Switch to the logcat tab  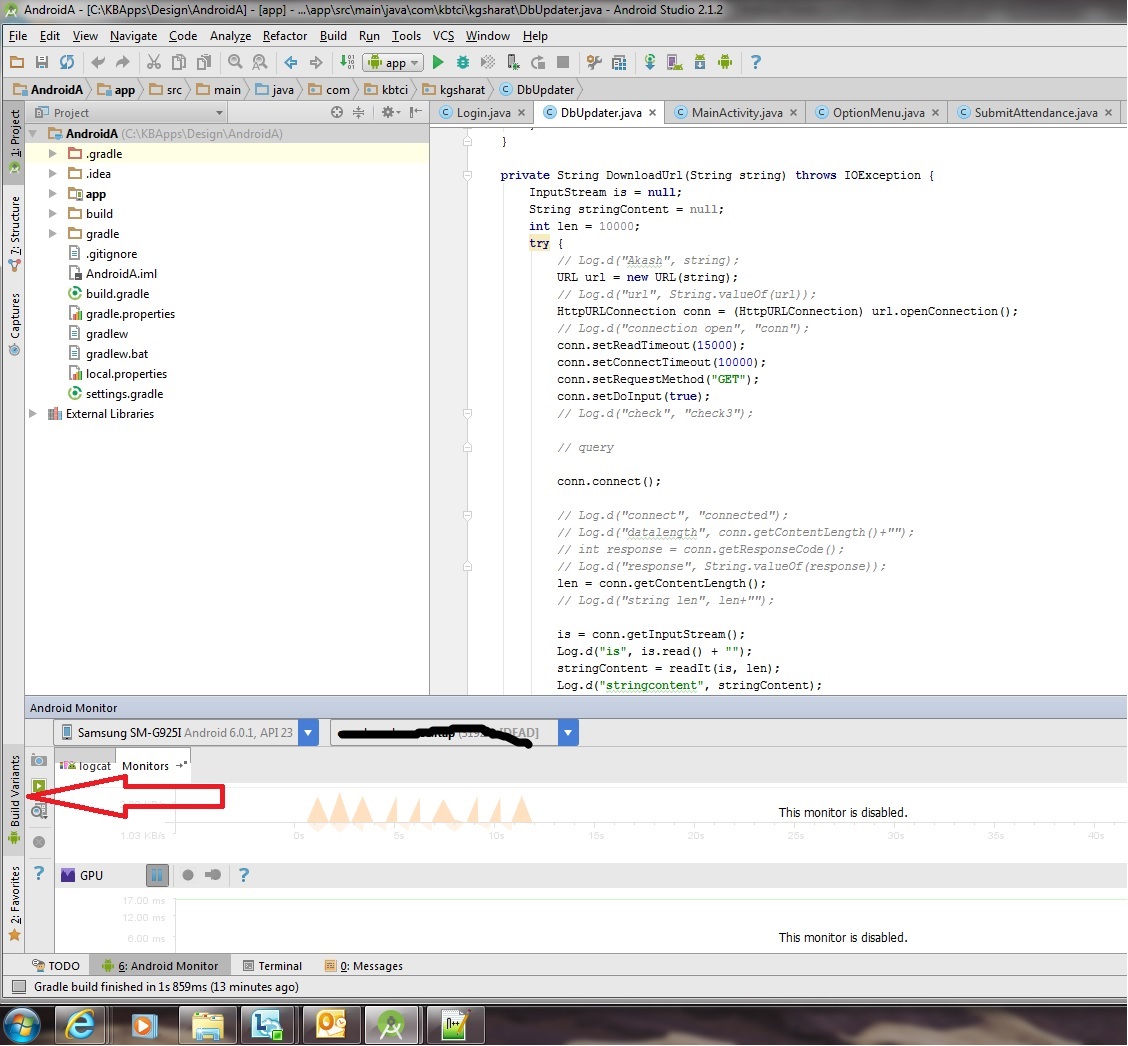86,765
